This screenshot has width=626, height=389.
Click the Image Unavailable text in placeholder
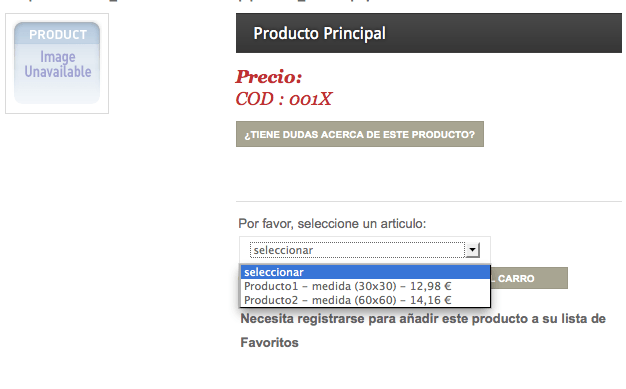tap(58, 64)
